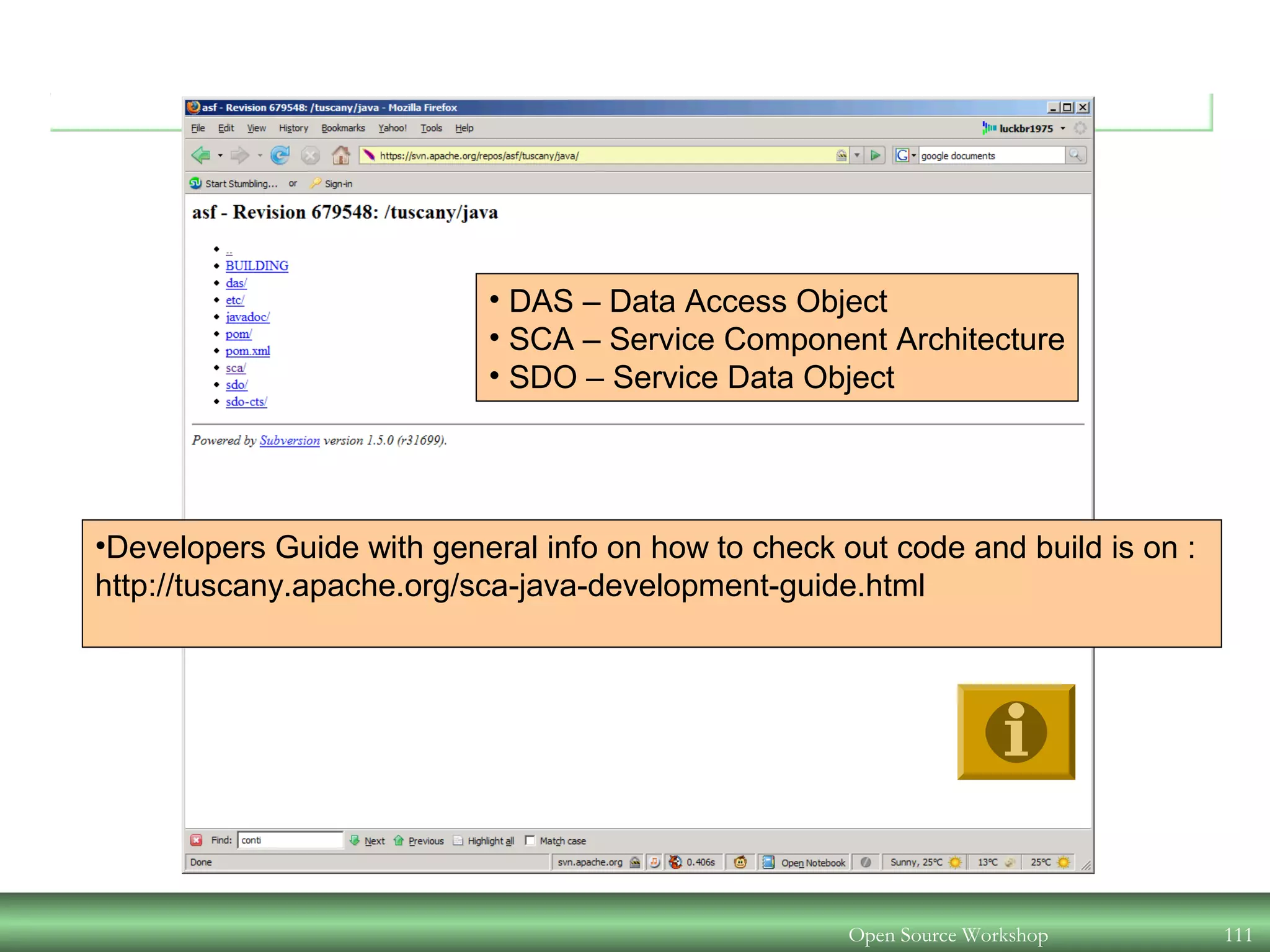
Task: Open the File menu
Action: (x=198, y=128)
